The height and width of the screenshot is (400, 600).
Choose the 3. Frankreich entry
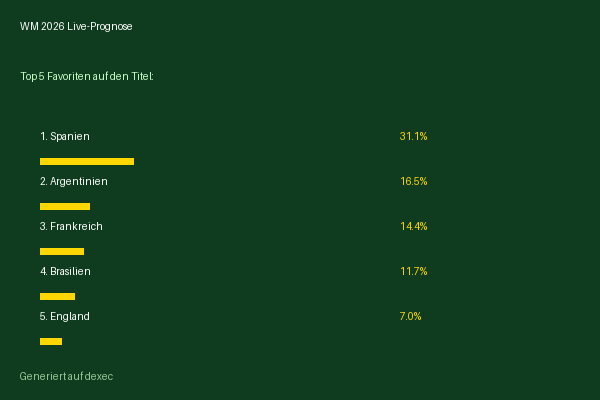[x=71, y=227]
